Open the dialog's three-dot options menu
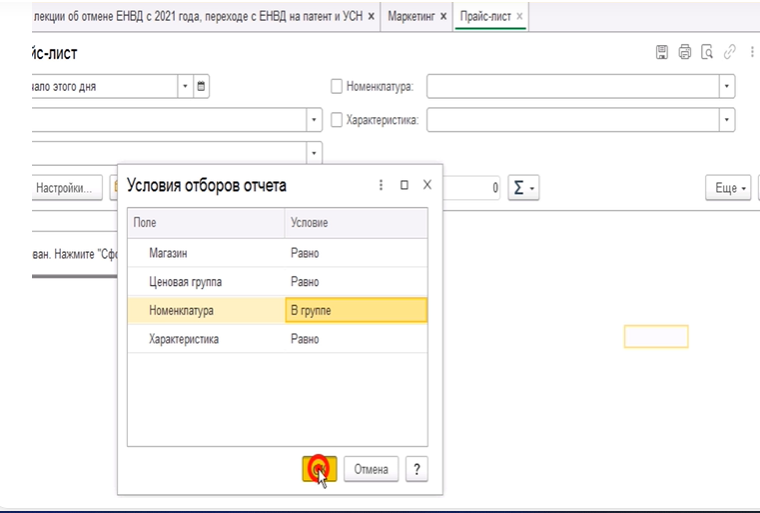Viewport: 760px width, 513px height. pos(381,185)
